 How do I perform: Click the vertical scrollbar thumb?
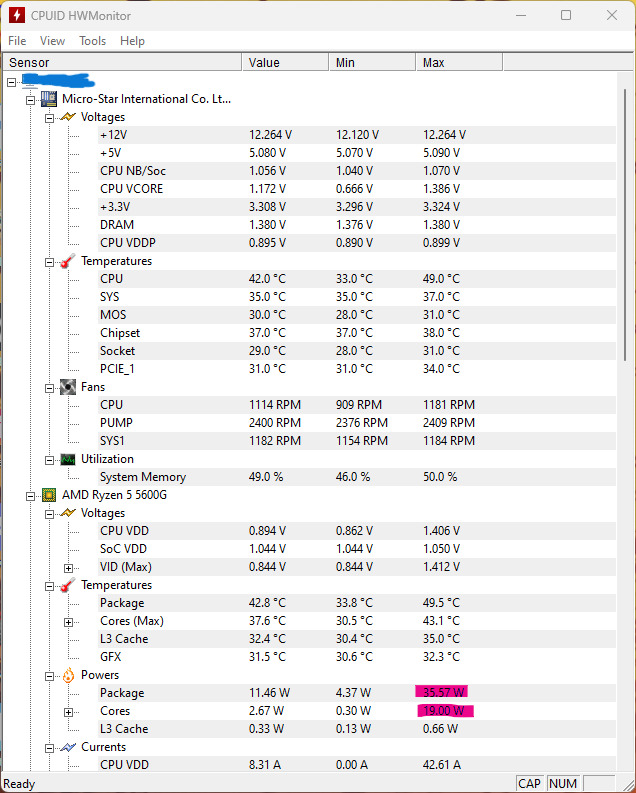click(x=625, y=225)
